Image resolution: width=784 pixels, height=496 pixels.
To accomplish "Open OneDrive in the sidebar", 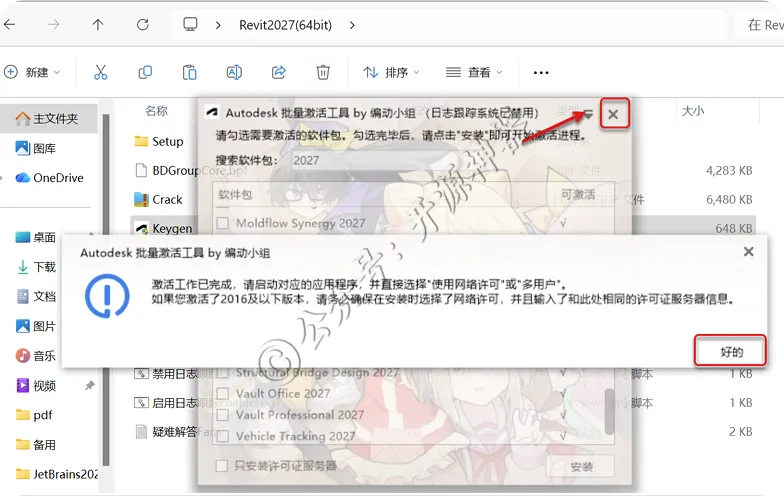I will (49, 178).
